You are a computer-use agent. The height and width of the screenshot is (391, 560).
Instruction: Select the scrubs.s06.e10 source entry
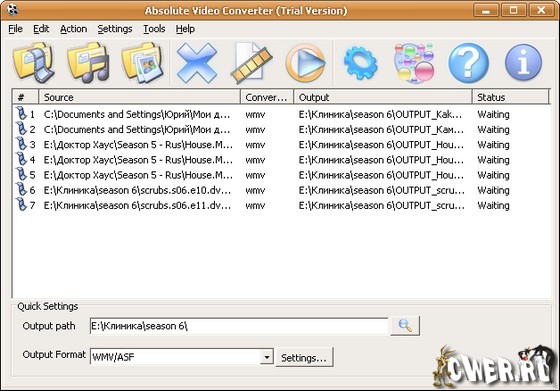tap(137, 190)
